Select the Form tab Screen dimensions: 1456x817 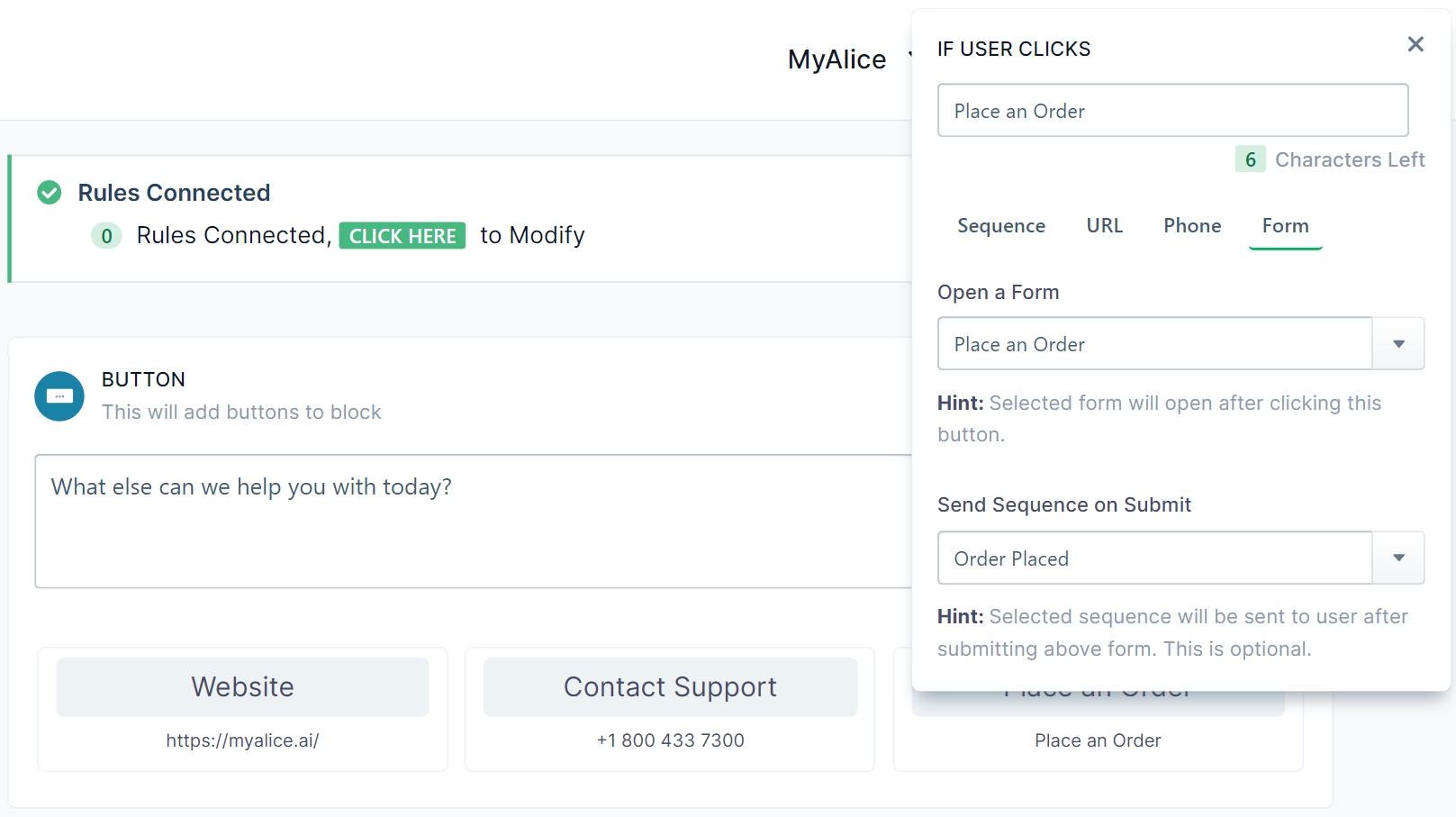(1285, 226)
